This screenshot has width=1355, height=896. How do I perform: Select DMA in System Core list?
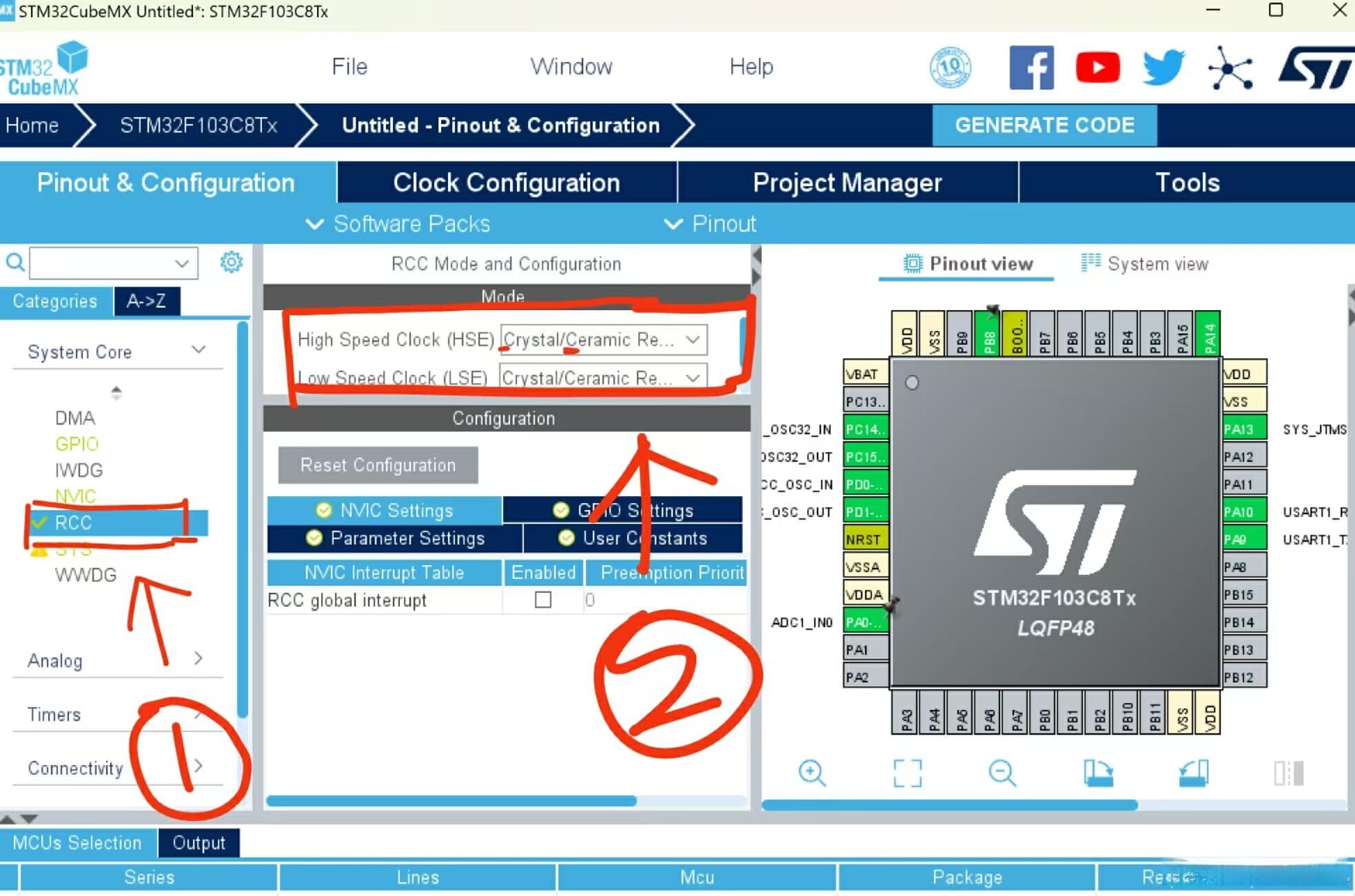click(74, 418)
